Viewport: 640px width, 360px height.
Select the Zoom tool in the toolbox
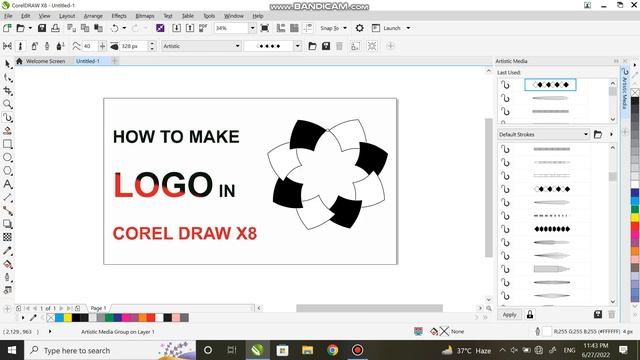tap(7, 104)
